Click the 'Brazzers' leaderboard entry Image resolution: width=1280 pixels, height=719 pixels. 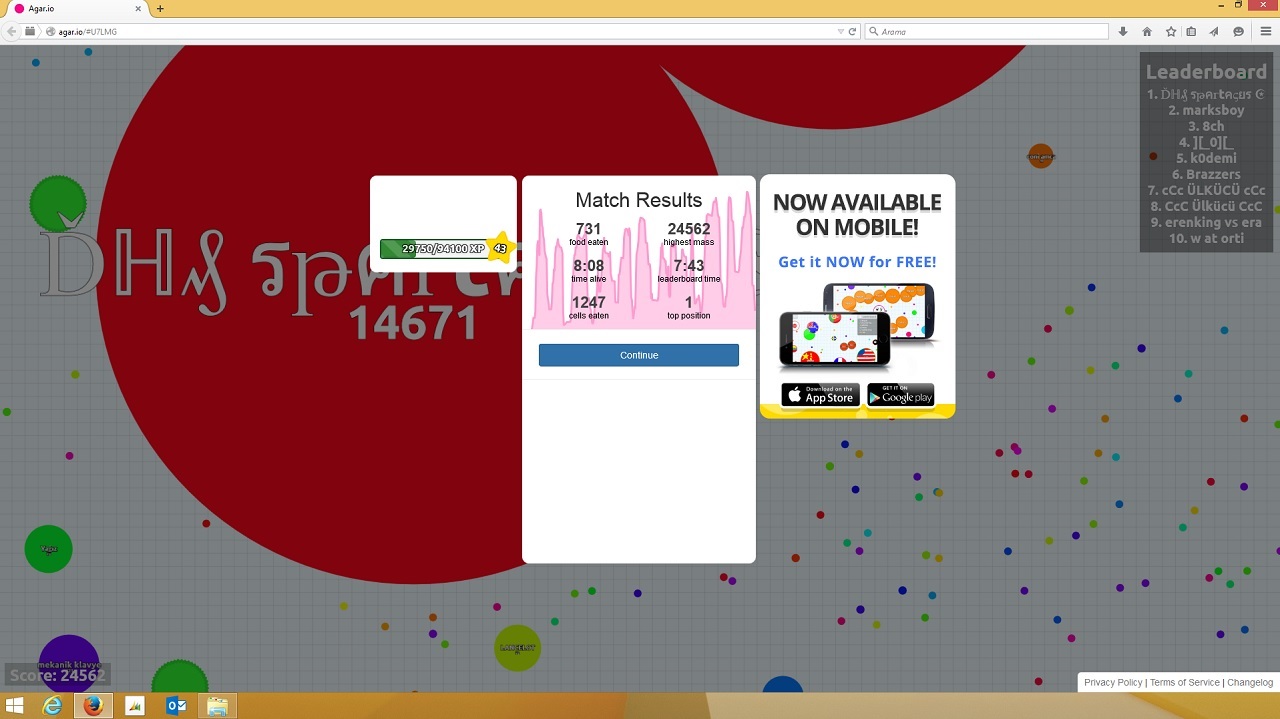(x=1206, y=174)
